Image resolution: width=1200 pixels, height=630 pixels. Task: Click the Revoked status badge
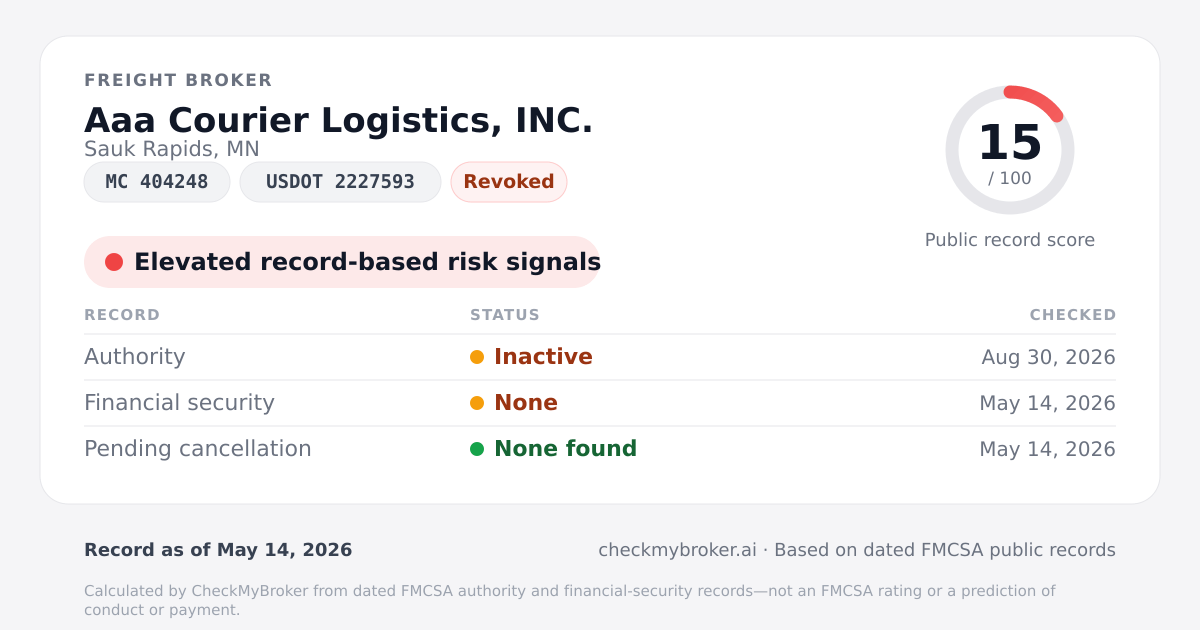click(509, 182)
